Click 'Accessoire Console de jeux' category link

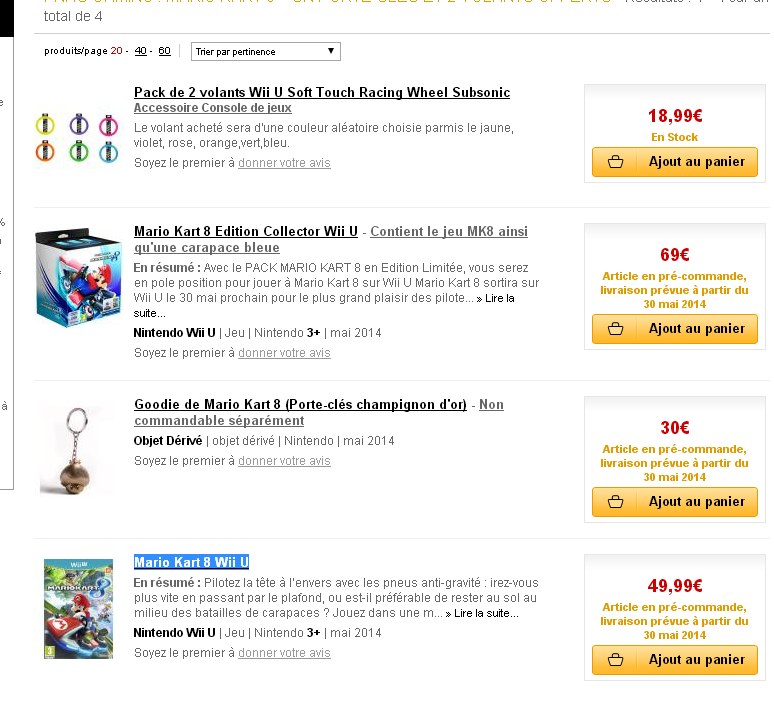click(212, 108)
